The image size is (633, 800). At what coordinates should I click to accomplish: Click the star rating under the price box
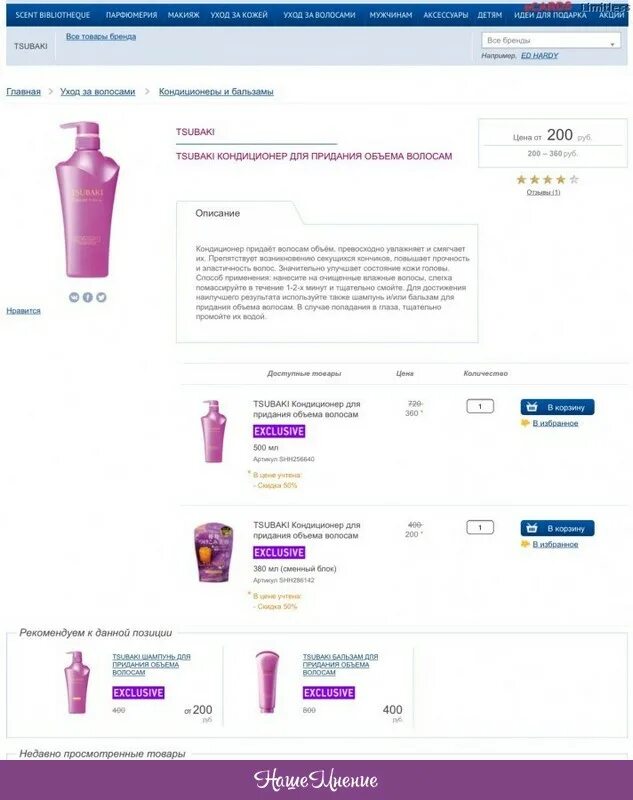[x=547, y=179]
